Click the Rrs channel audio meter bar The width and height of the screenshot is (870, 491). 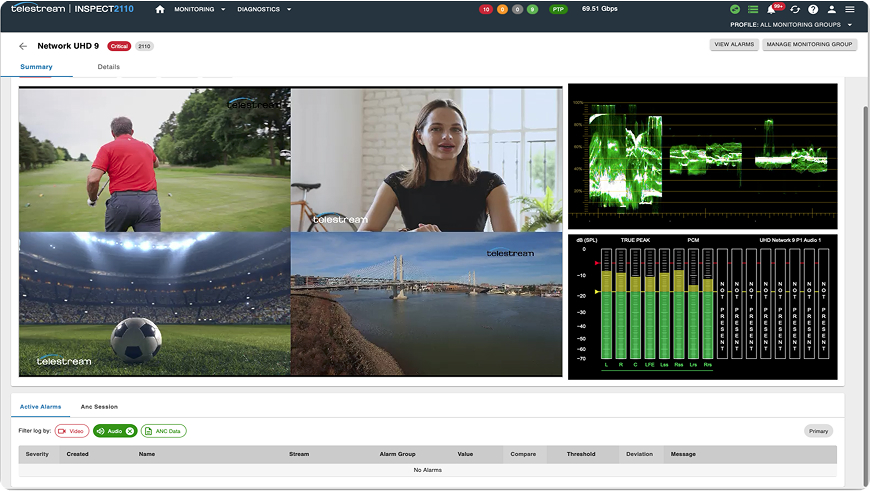(707, 304)
